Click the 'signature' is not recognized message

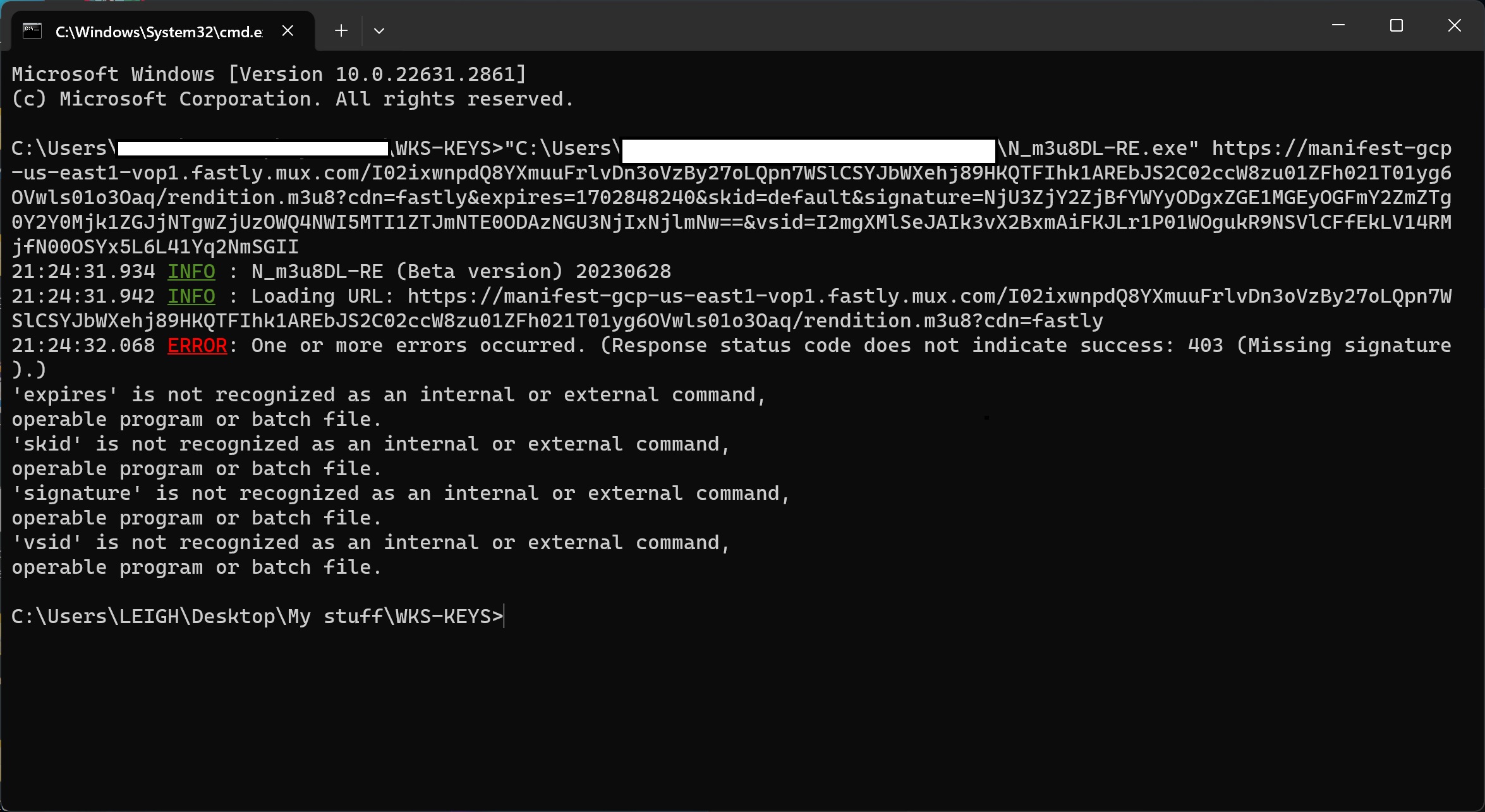click(x=401, y=506)
